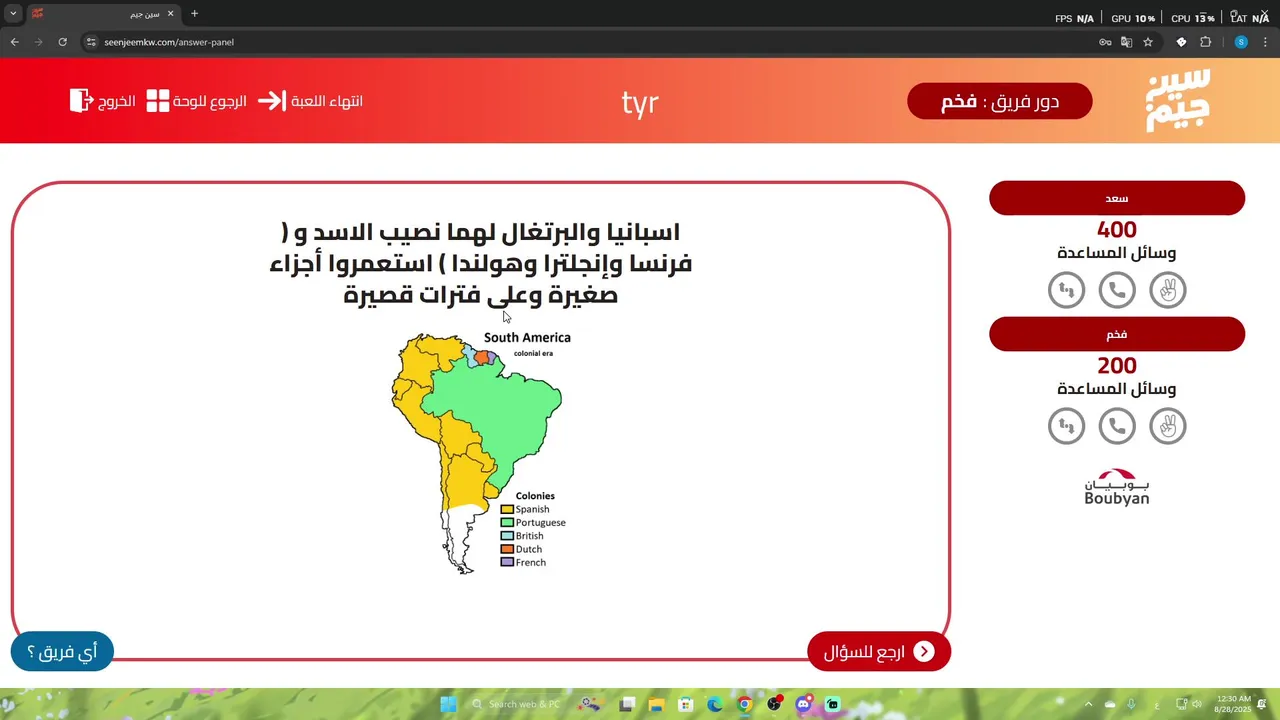Click the Chrome icon in the taskbar

(744, 704)
